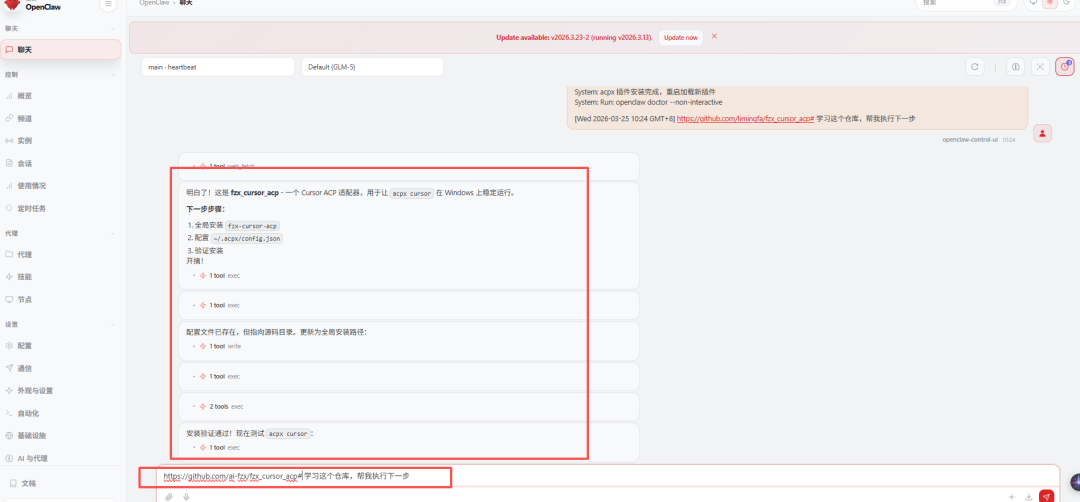Expand the 1 tool web_fetch row
Viewport: 1080px width, 502px height.
224,166
